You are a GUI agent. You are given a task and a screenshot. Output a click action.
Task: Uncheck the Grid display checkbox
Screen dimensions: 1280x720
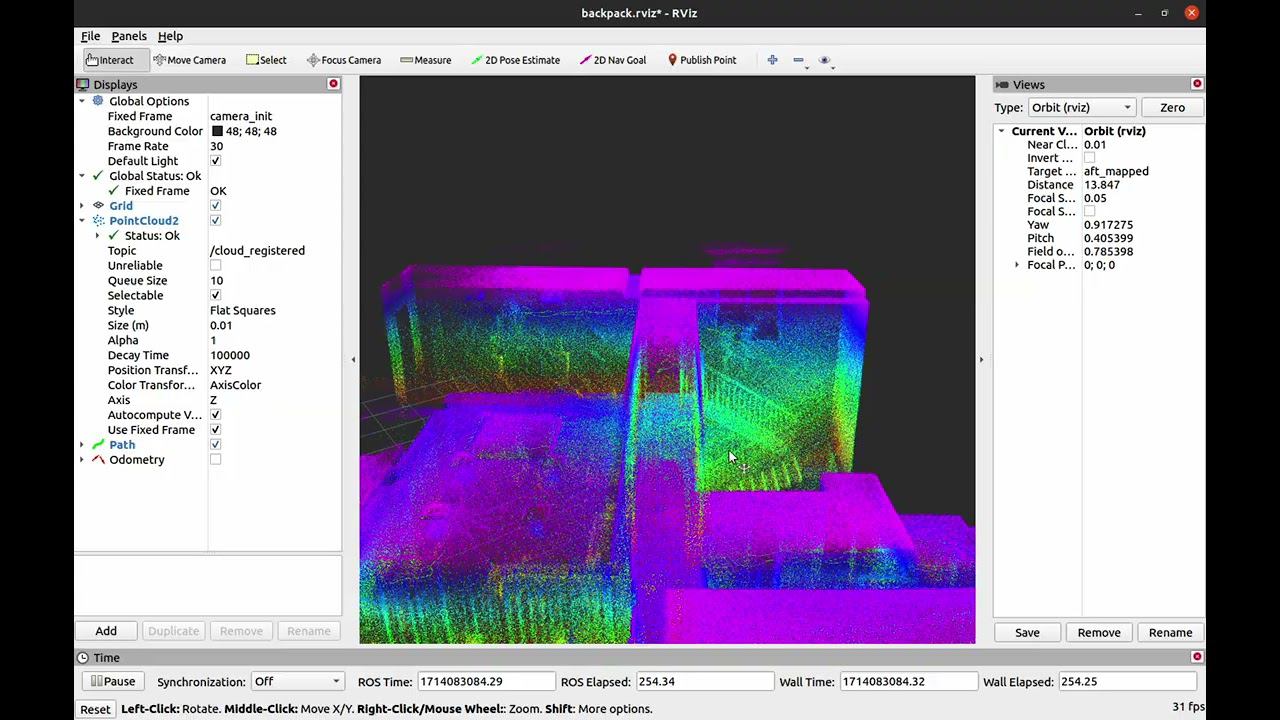click(215, 206)
